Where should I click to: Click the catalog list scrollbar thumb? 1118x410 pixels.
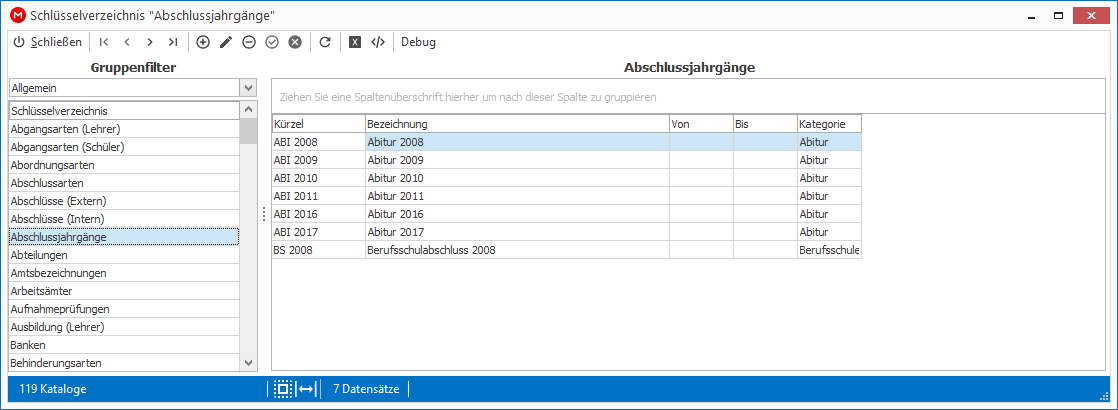coord(248,131)
